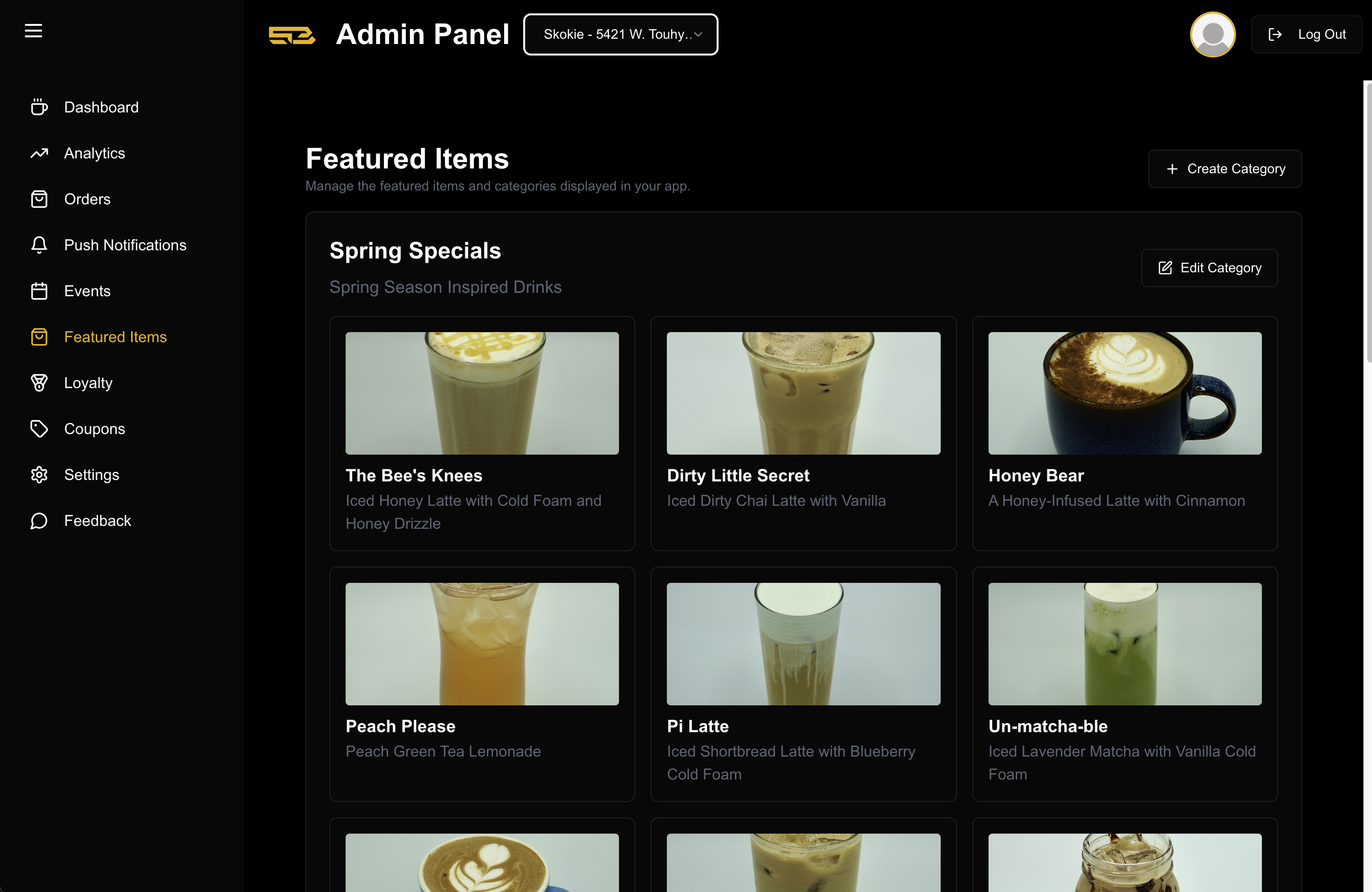This screenshot has width=1372, height=892.
Task: Click the "Iced Dirty Chai Latte with Vanilla" description
Action: coord(776,501)
